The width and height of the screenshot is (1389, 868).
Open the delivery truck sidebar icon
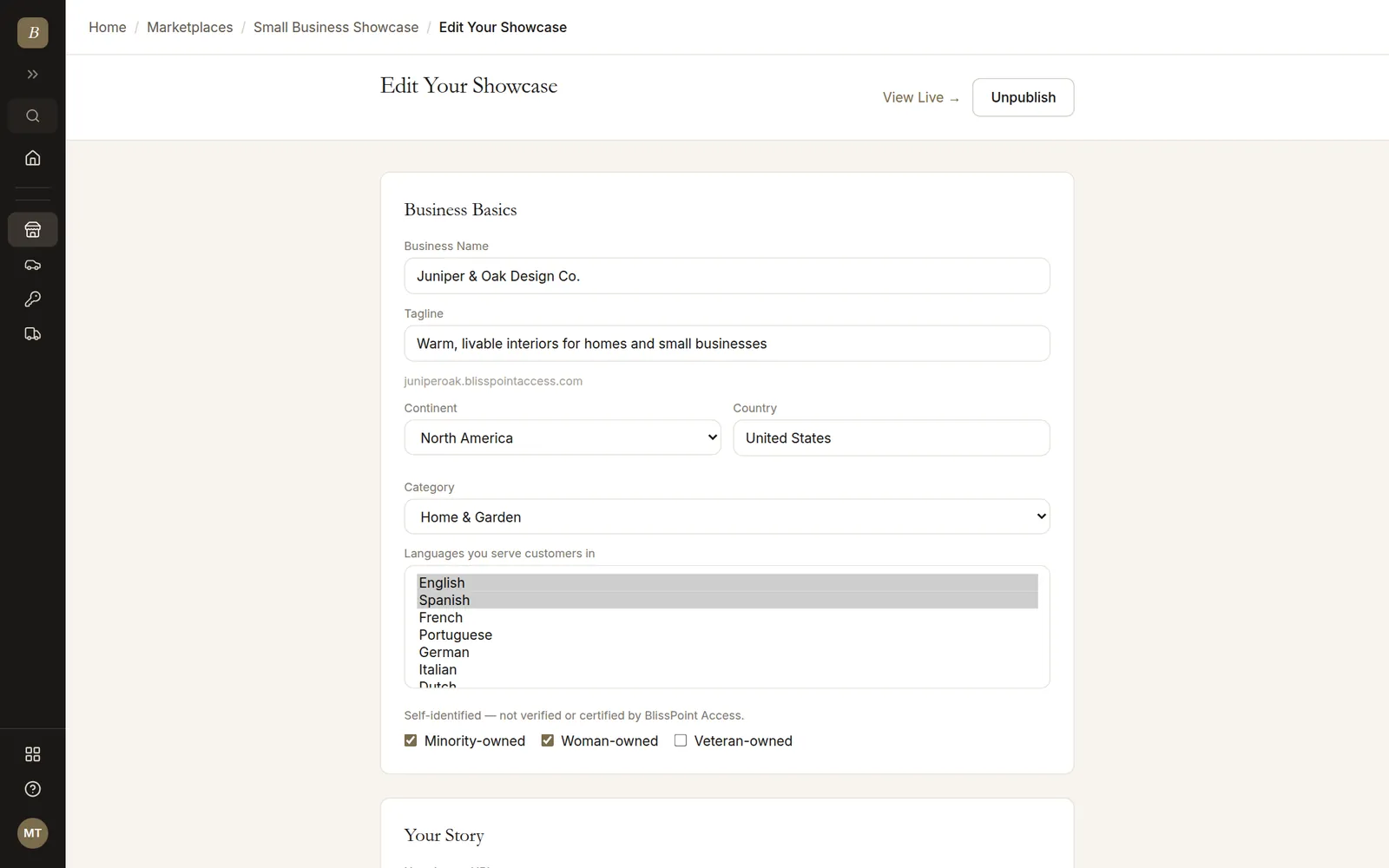(x=33, y=334)
